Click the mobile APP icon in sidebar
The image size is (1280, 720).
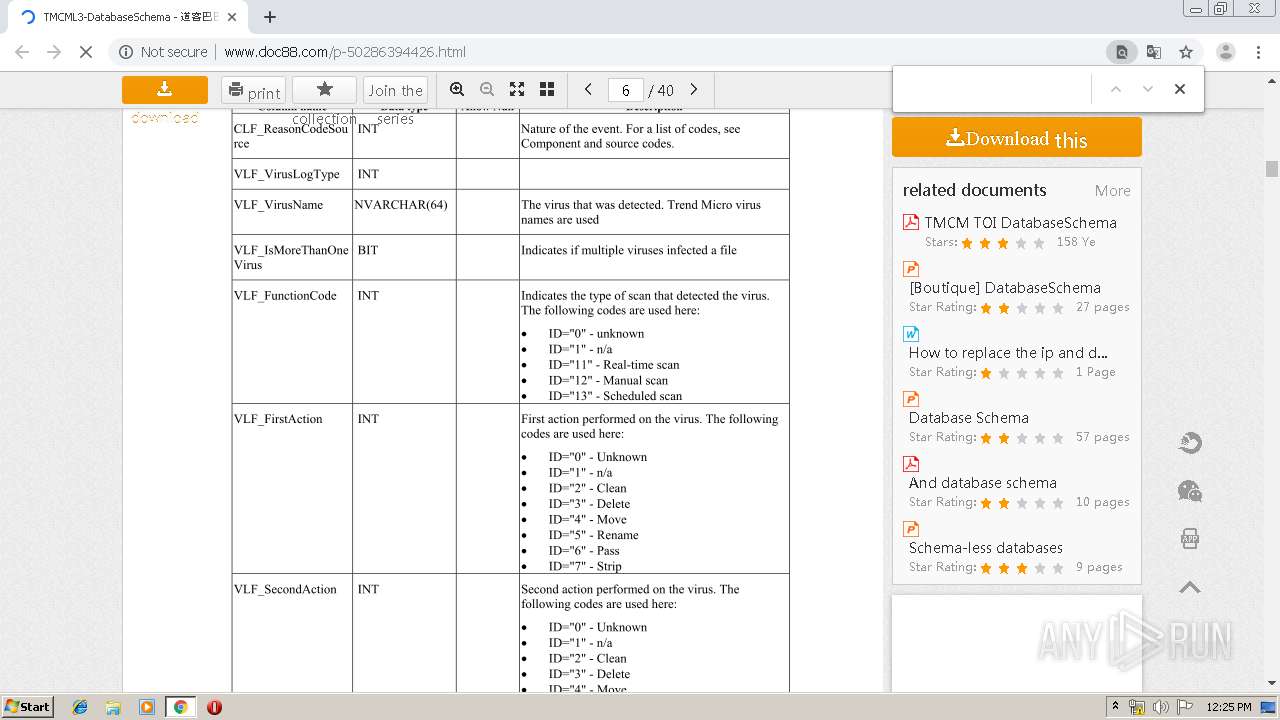click(1190, 539)
